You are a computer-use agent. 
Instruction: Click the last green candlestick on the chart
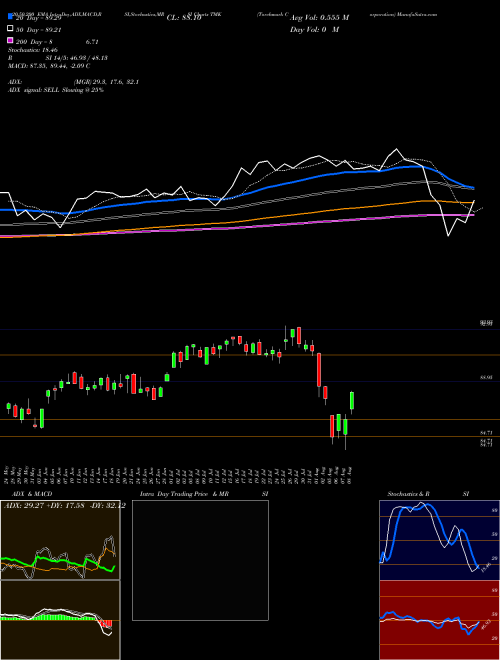[352, 401]
